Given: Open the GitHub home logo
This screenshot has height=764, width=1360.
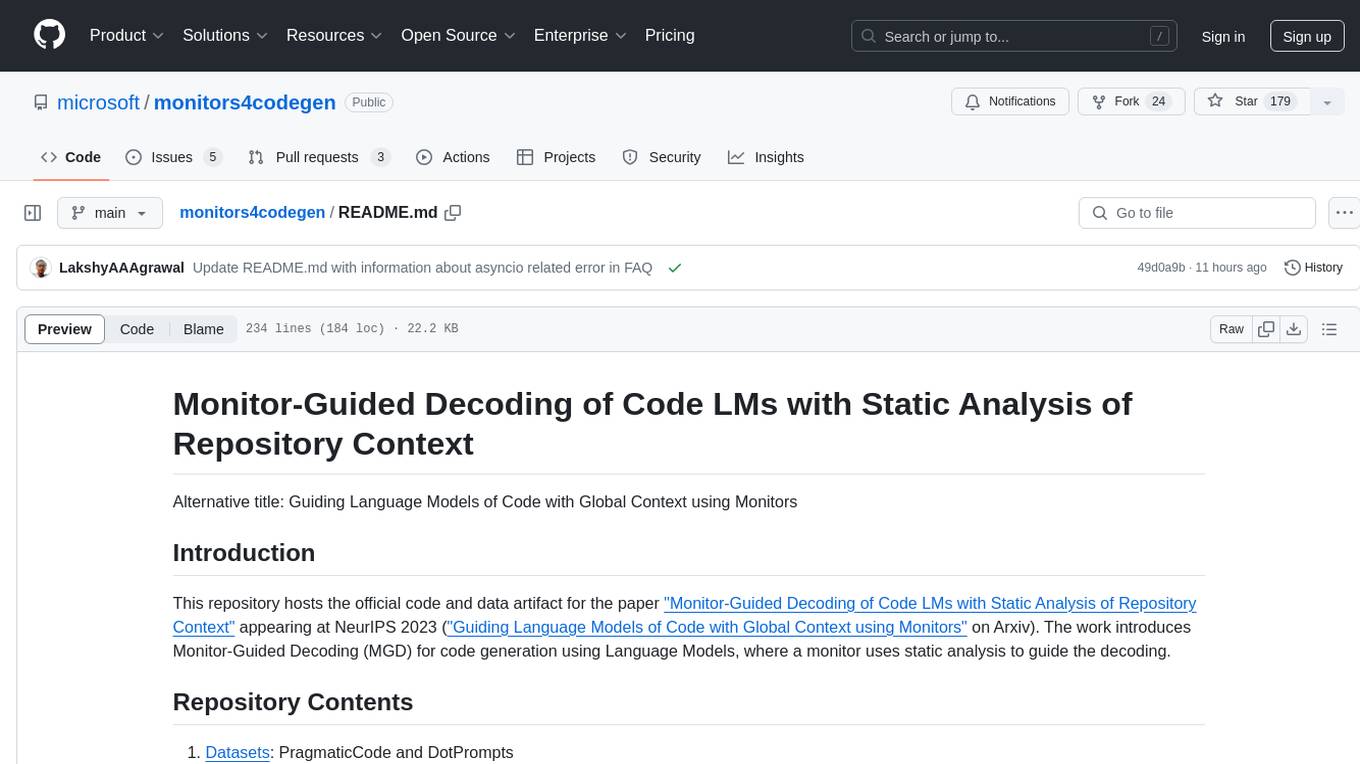Looking at the screenshot, I should (50, 35).
